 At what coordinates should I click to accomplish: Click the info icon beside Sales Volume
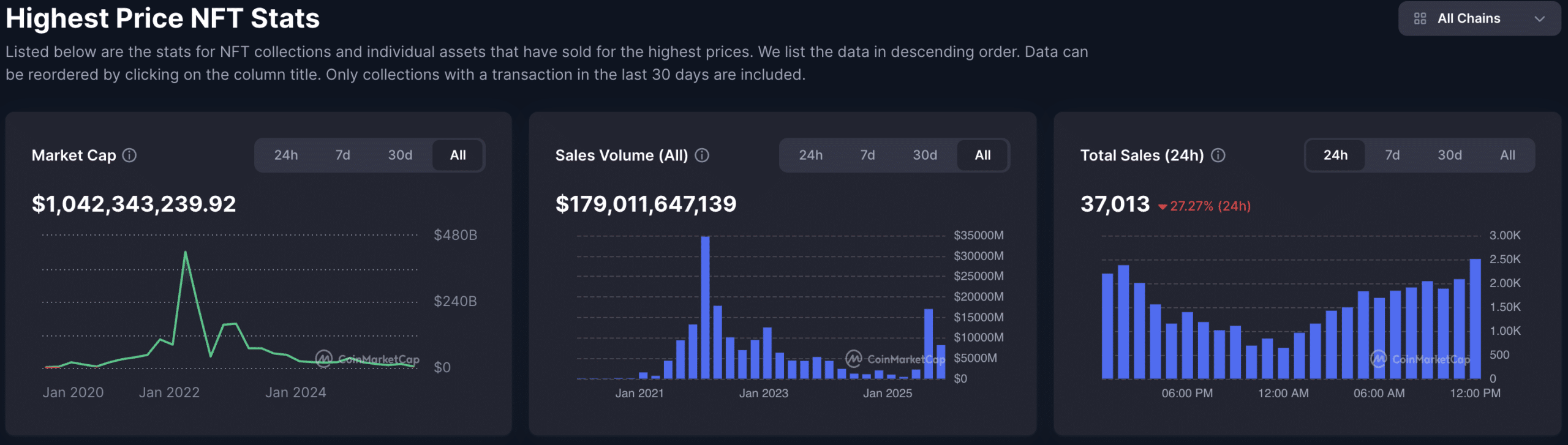[702, 155]
